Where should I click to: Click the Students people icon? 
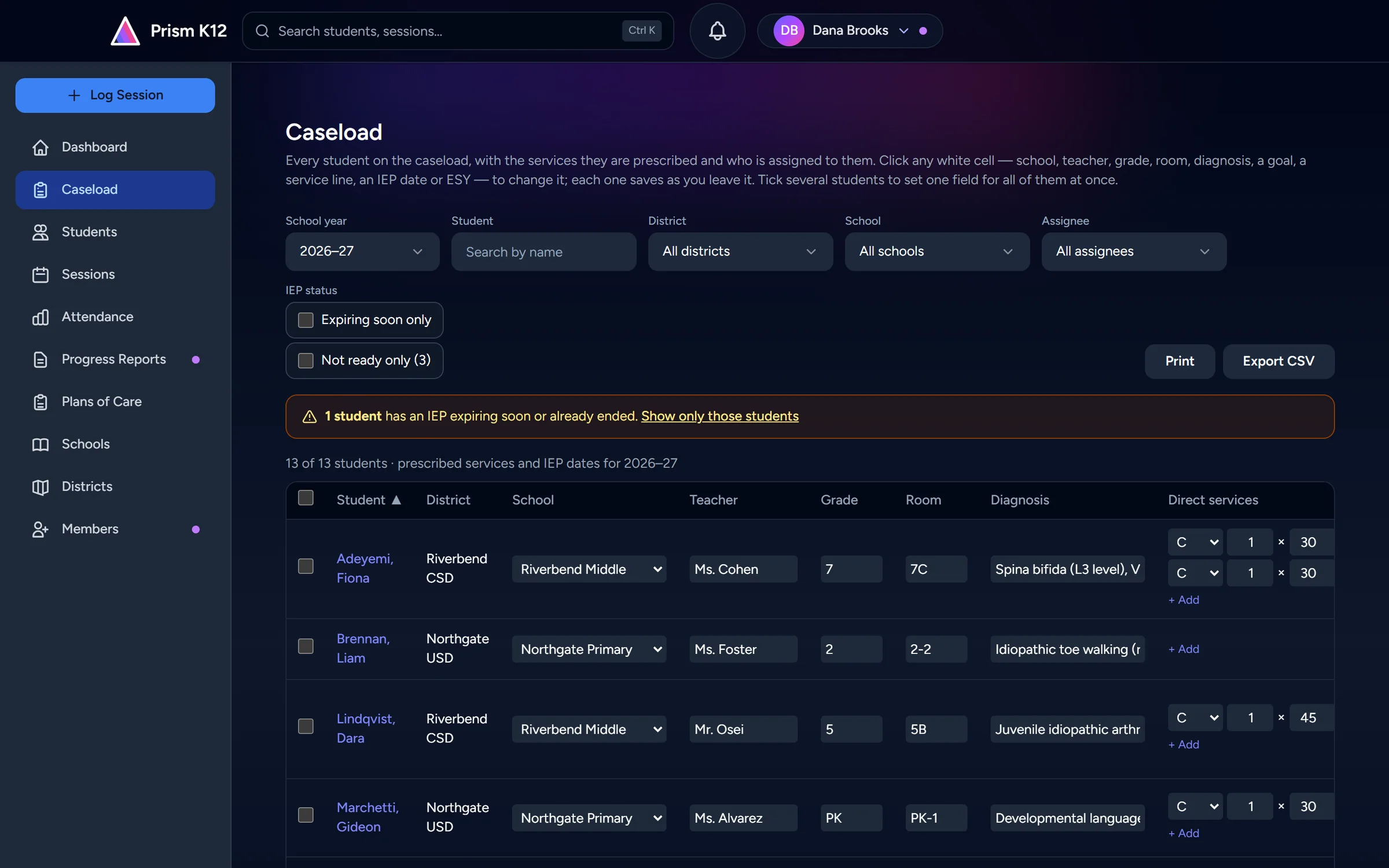coord(41,232)
